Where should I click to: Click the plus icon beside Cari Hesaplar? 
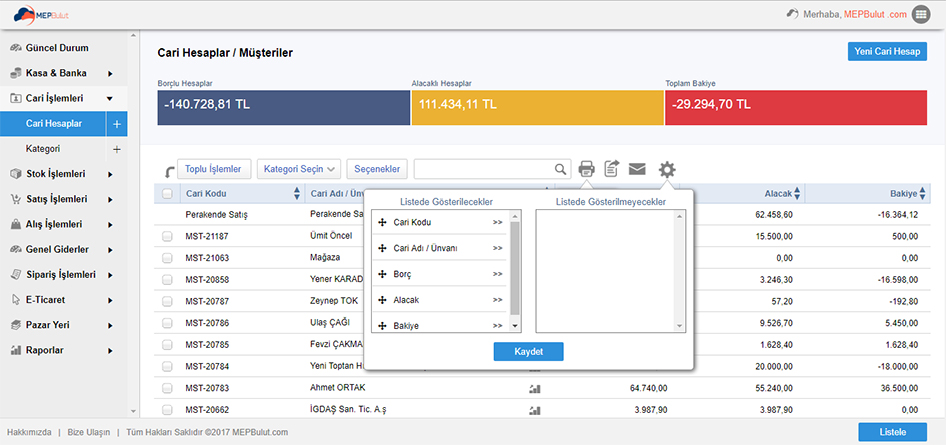click(117, 124)
